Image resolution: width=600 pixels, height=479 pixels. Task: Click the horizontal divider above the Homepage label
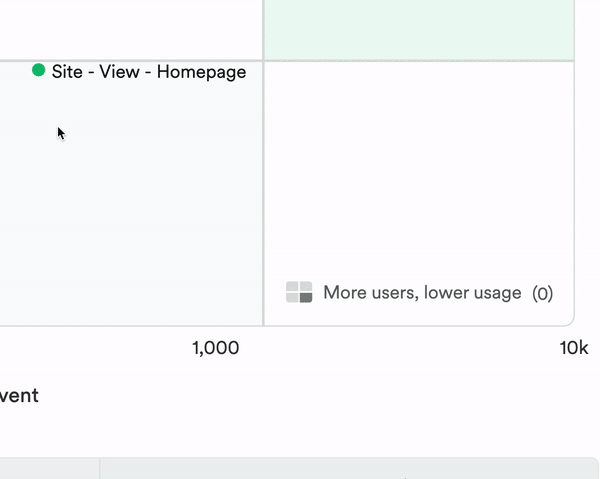130,60
